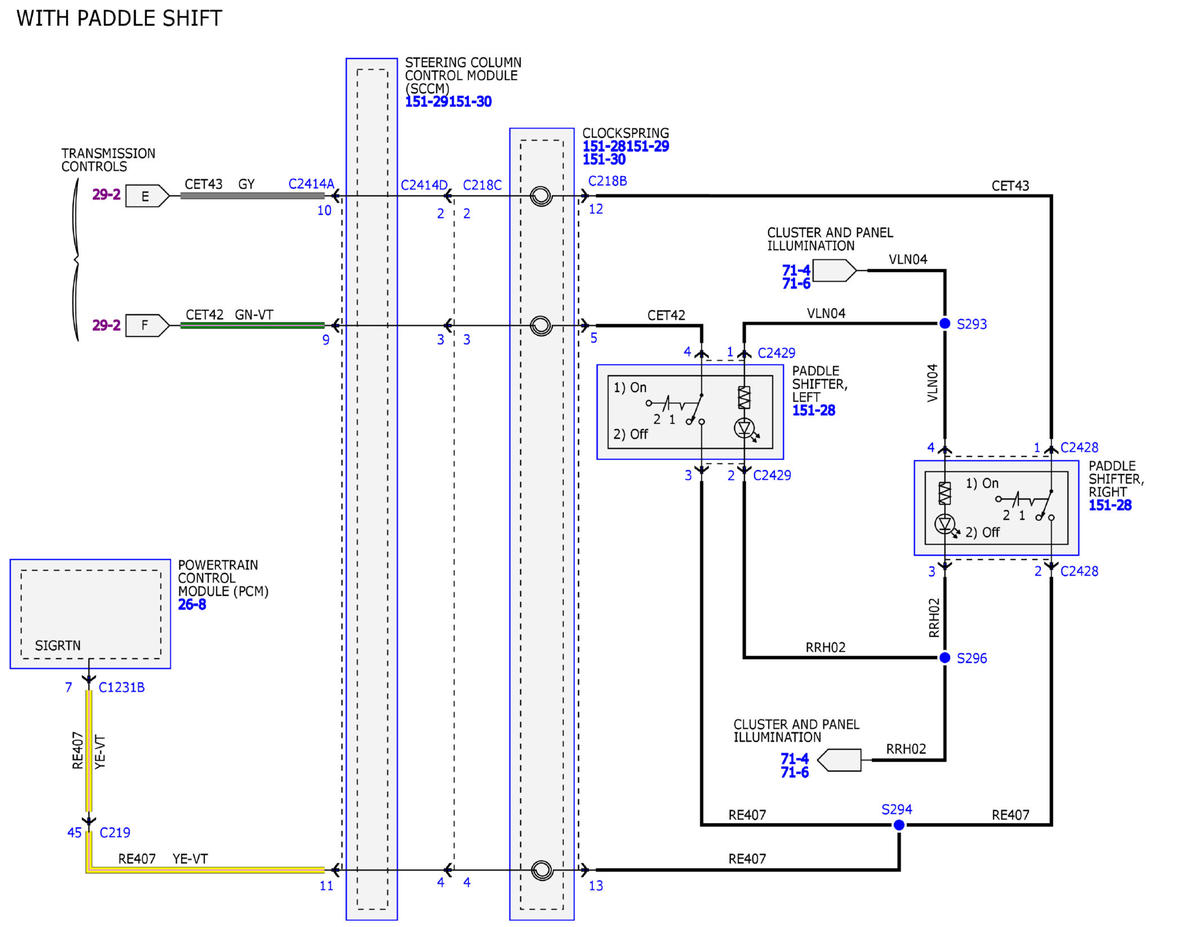Click the TRANSMISSION CONTROLS label
The width and height of the screenshot is (1200, 927).
point(108,160)
